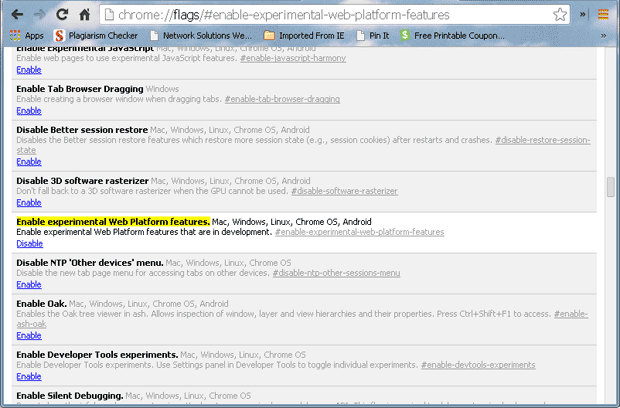620x408 pixels.
Task: Click the highlighted 'Enable experimental Web Platform features.' title
Action: [x=113, y=222]
